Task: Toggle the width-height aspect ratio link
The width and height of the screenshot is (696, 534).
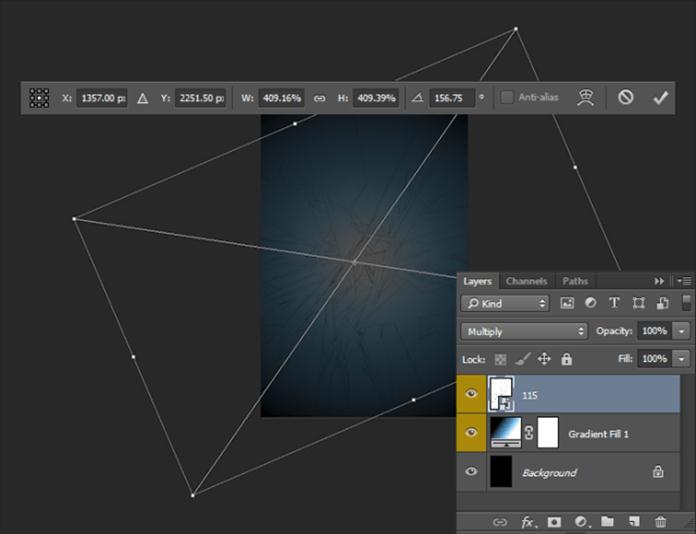Action: [x=320, y=98]
